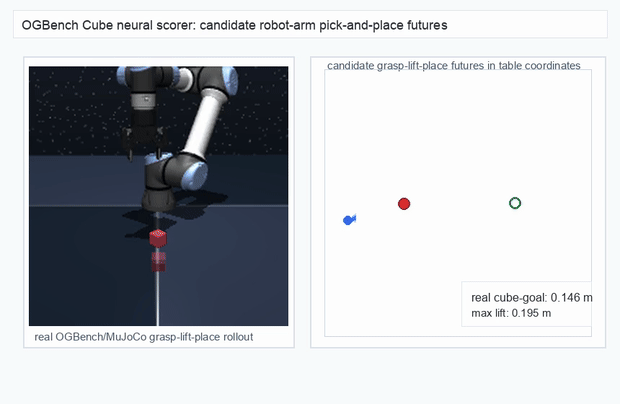Click the green hollow goal circle

(515, 203)
